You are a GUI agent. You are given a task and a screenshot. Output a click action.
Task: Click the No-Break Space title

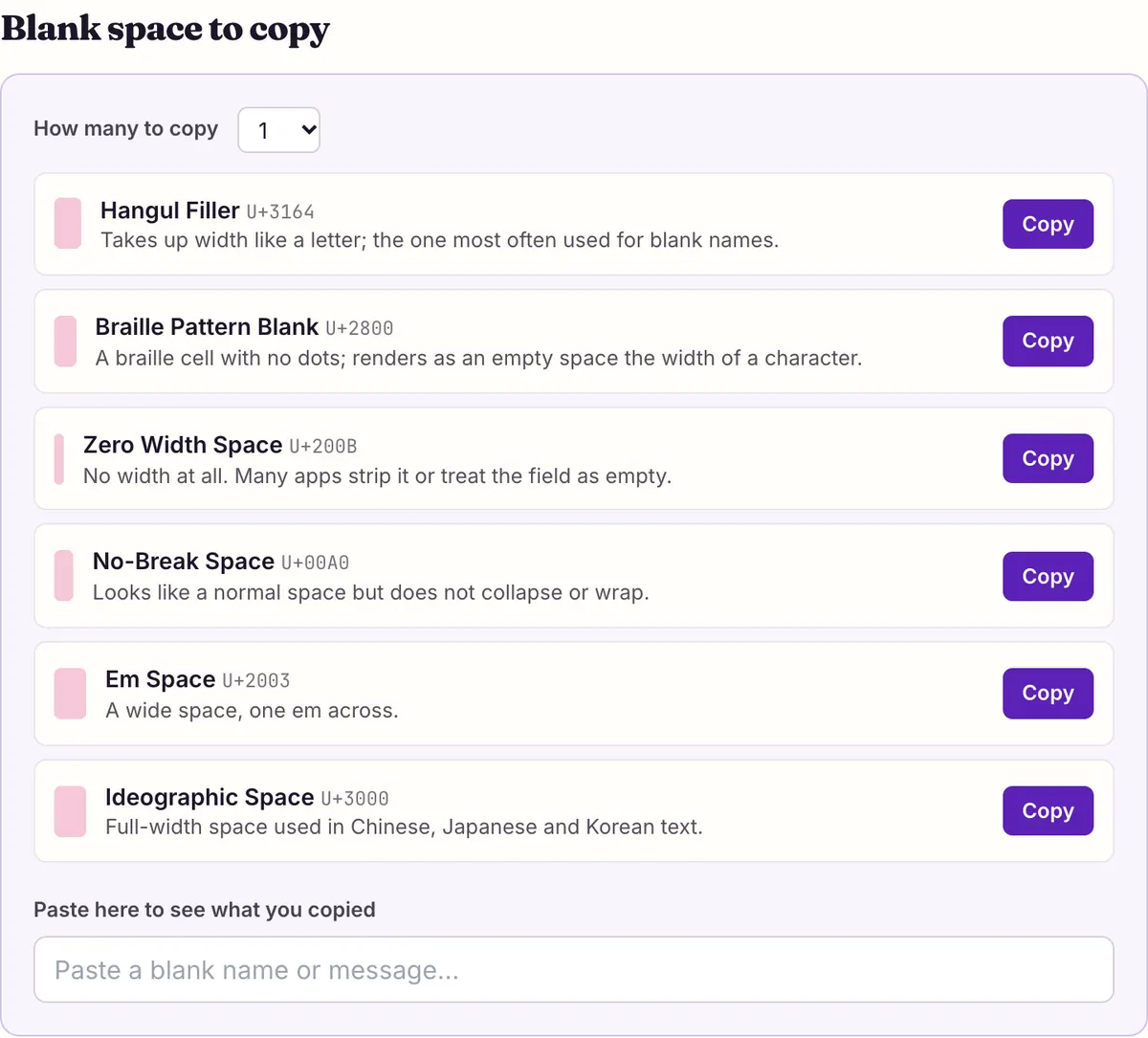(x=184, y=562)
